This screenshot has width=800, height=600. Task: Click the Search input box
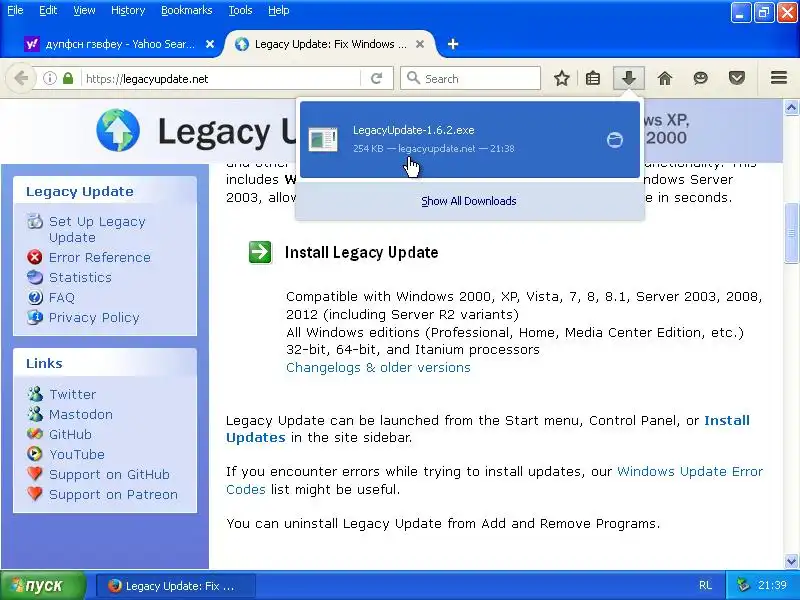point(470,79)
